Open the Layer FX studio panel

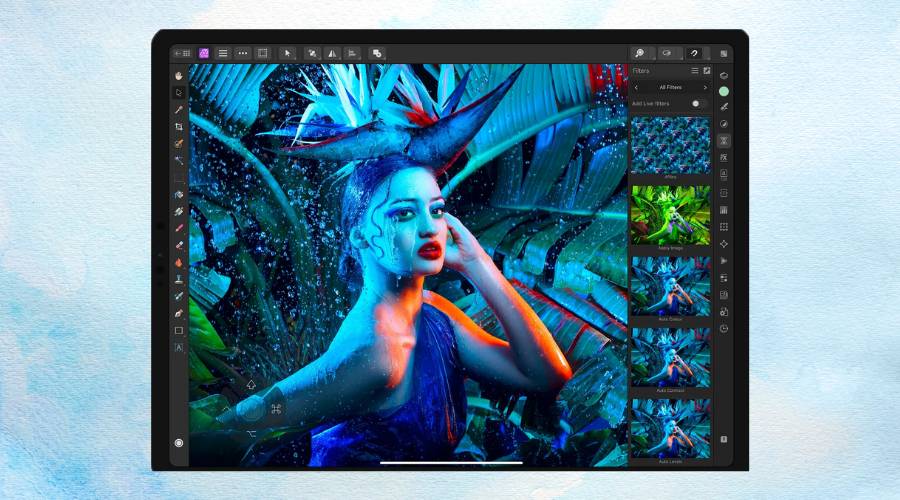pos(724,158)
